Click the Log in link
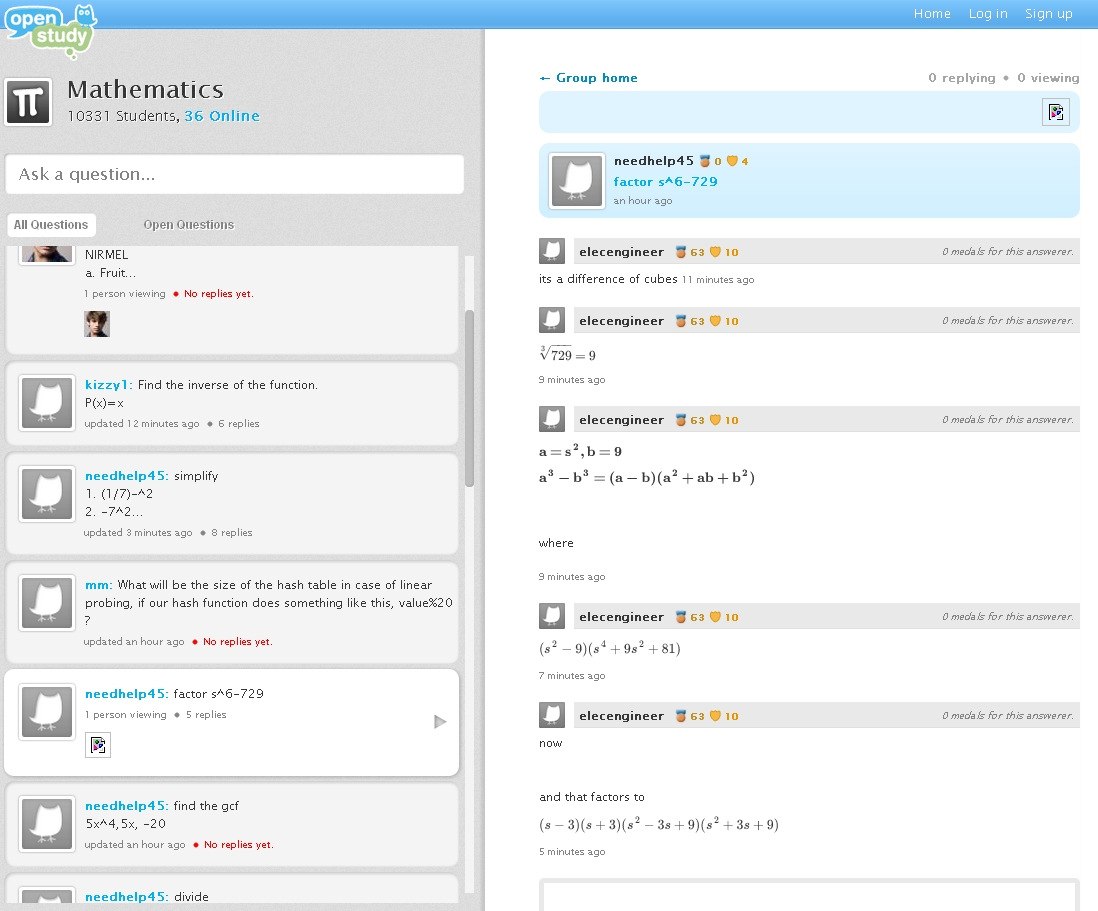 pos(988,13)
